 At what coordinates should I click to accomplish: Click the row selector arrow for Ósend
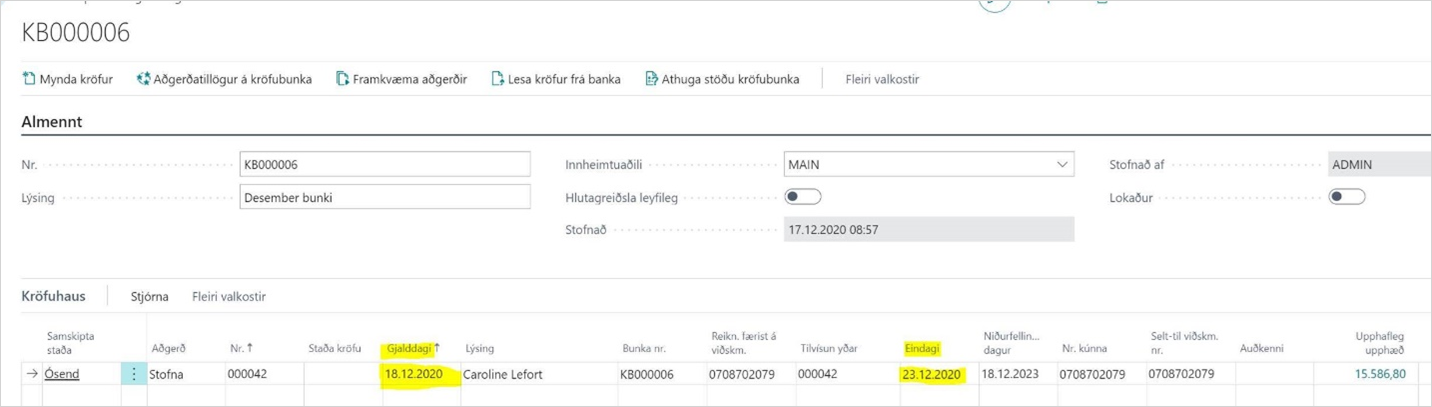click(32, 374)
